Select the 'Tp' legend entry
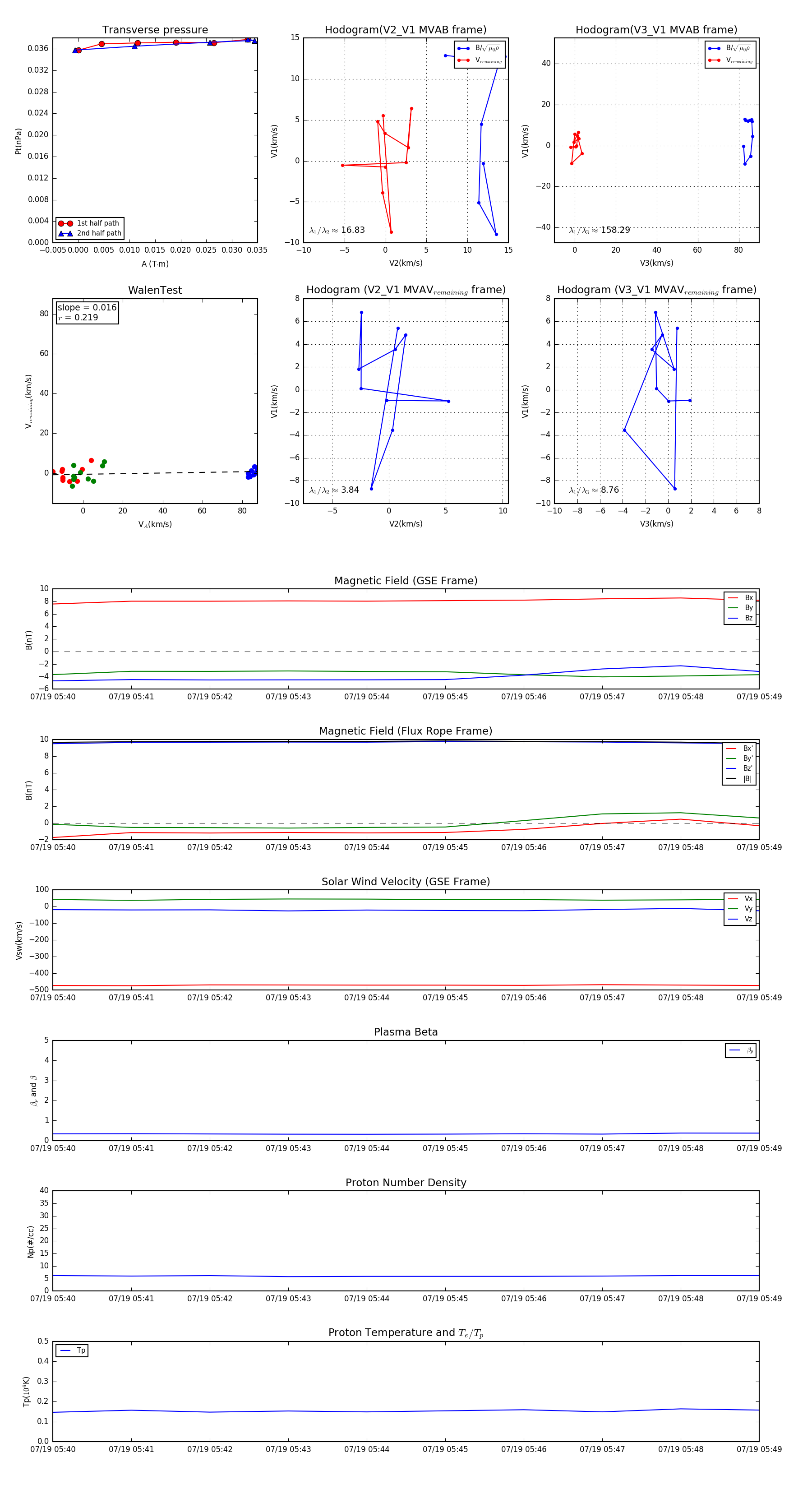The height and width of the screenshot is (1489, 812). click(73, 1350)
